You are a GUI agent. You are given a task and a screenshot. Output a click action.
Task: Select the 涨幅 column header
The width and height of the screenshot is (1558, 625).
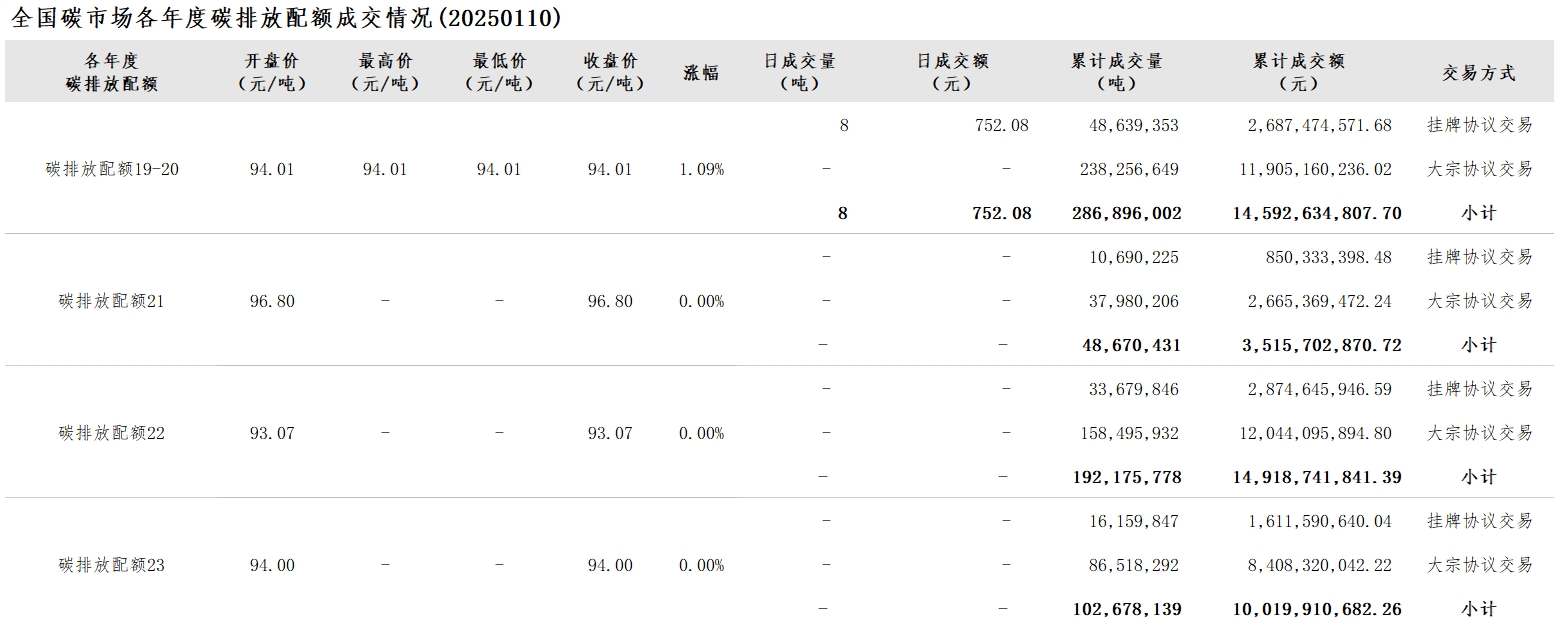pyautogui.click(x=701, y=73)
